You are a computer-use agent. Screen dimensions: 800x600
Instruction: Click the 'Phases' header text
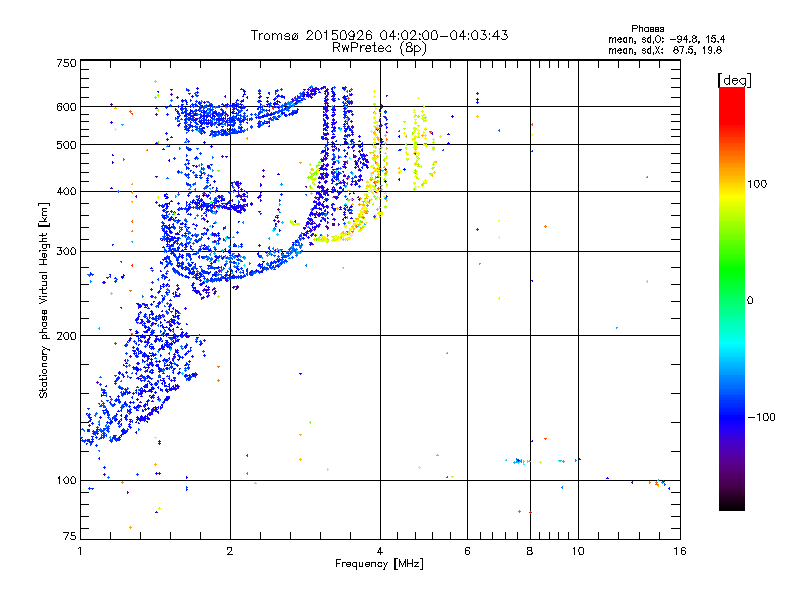(x=647, y=29)
